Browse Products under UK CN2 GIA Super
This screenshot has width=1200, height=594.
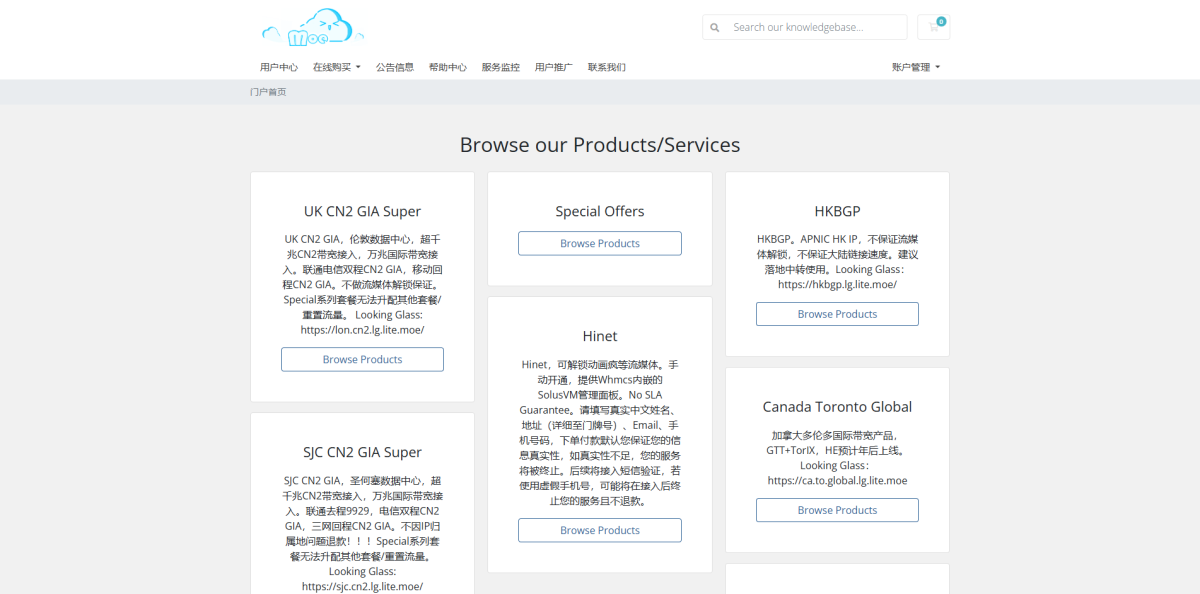point(362,359)
